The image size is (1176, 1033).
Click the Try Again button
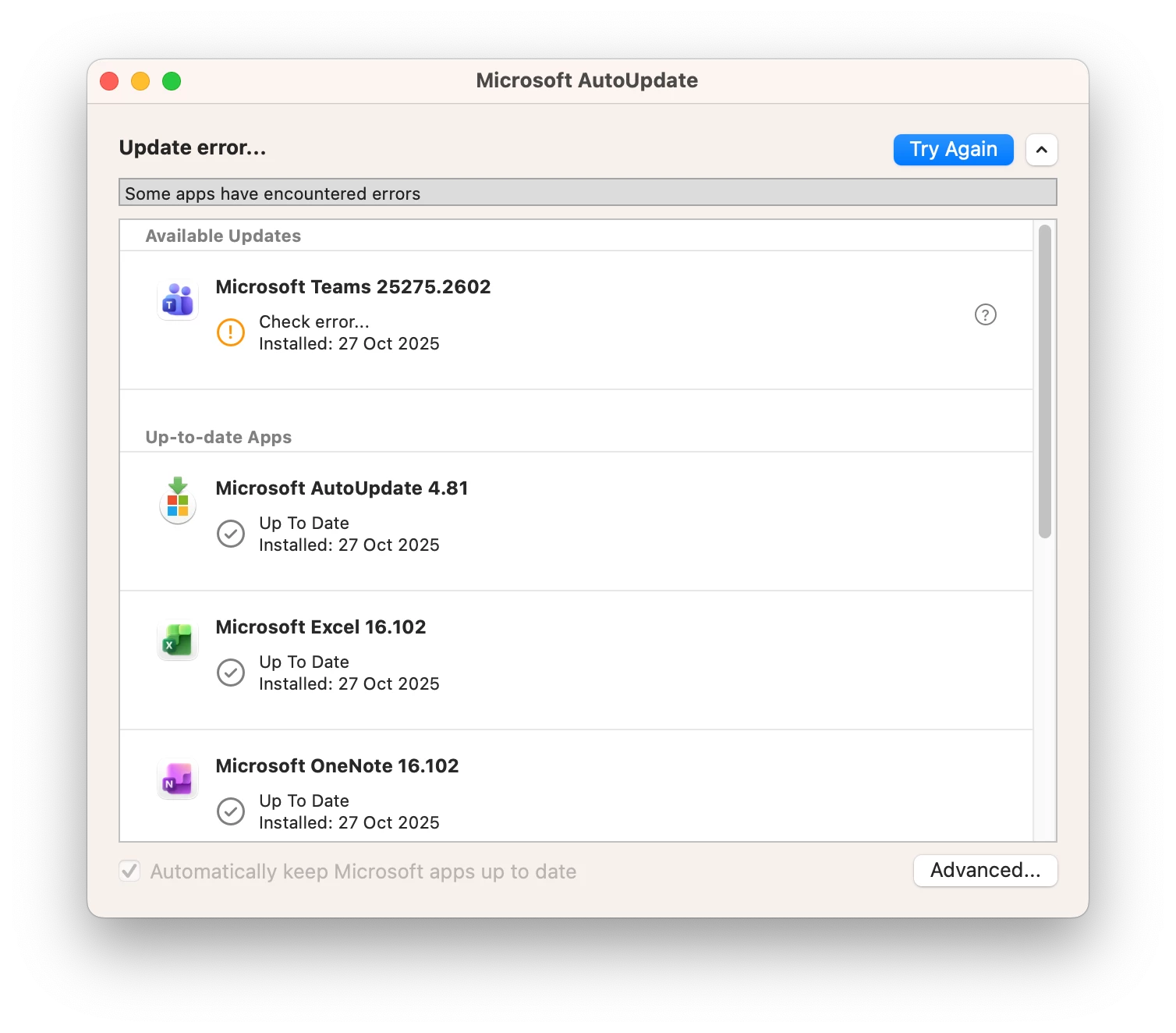click(954, 150)
